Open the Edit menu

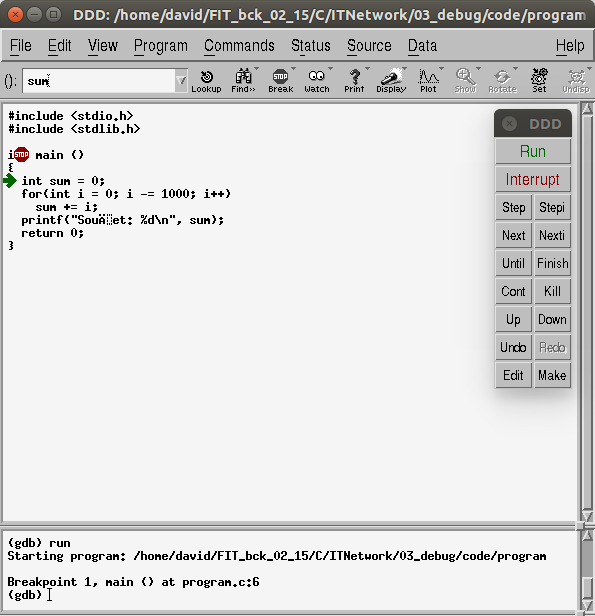pyautogui.click(x=59, y=46)
